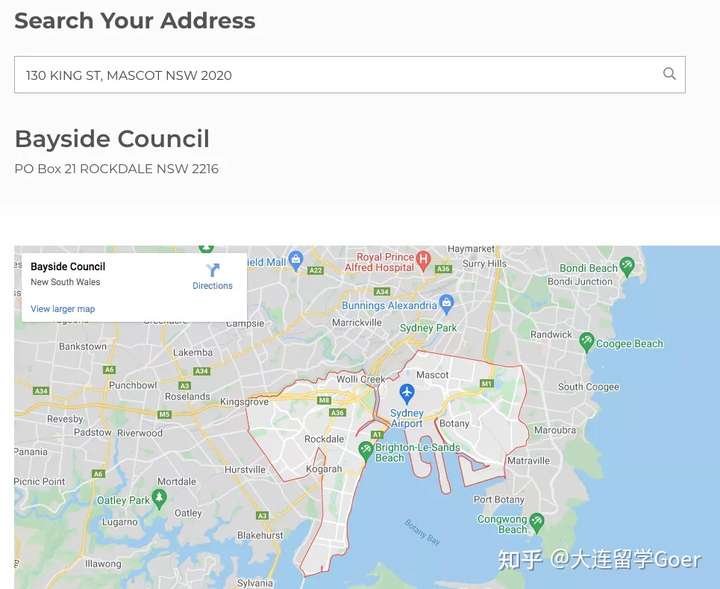Open the View larger map link
The height and width of the screenshot is (589, 720).
[x=63, y=309]
